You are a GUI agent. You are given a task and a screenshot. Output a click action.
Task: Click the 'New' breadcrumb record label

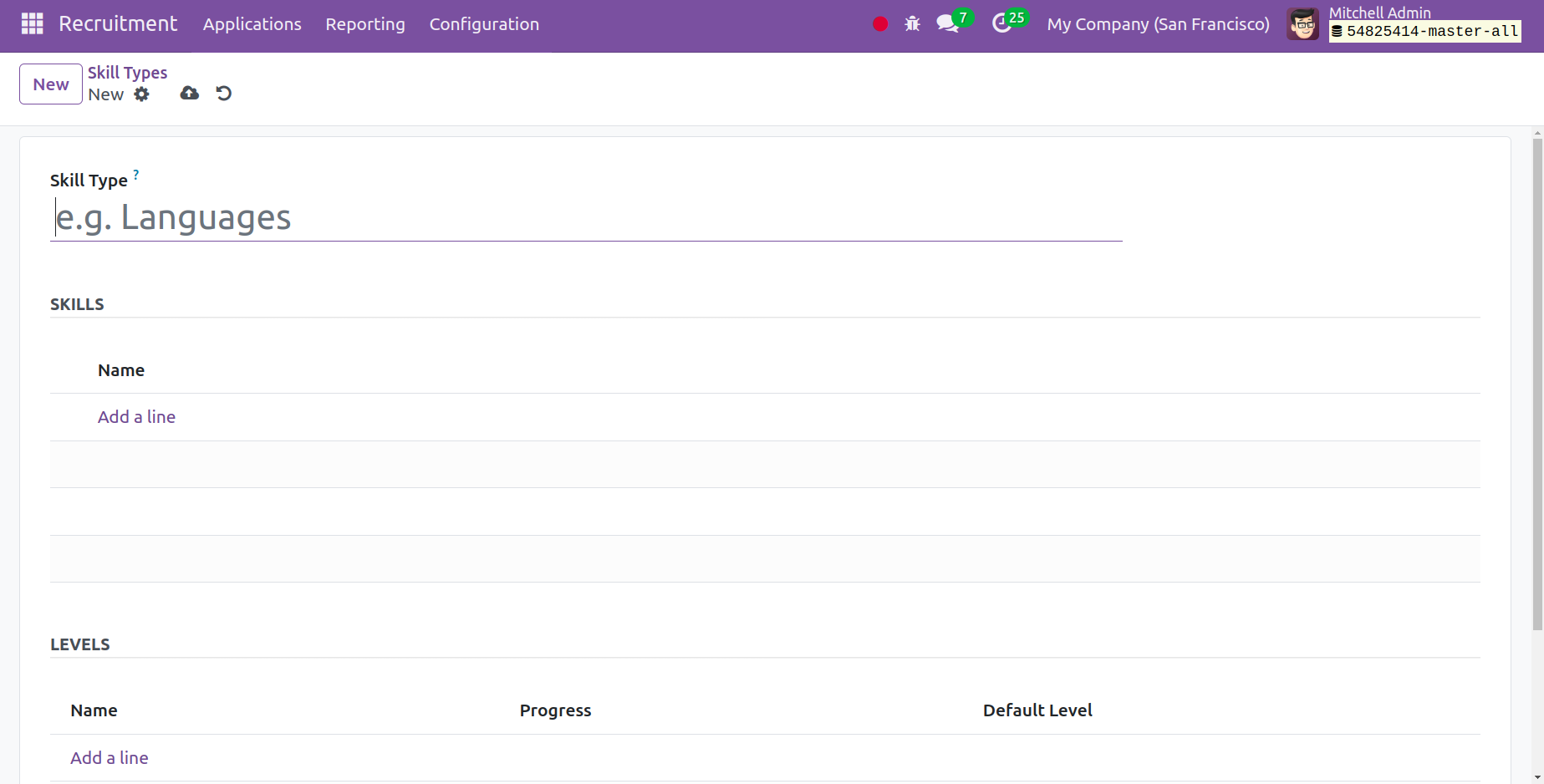(105, 94)
